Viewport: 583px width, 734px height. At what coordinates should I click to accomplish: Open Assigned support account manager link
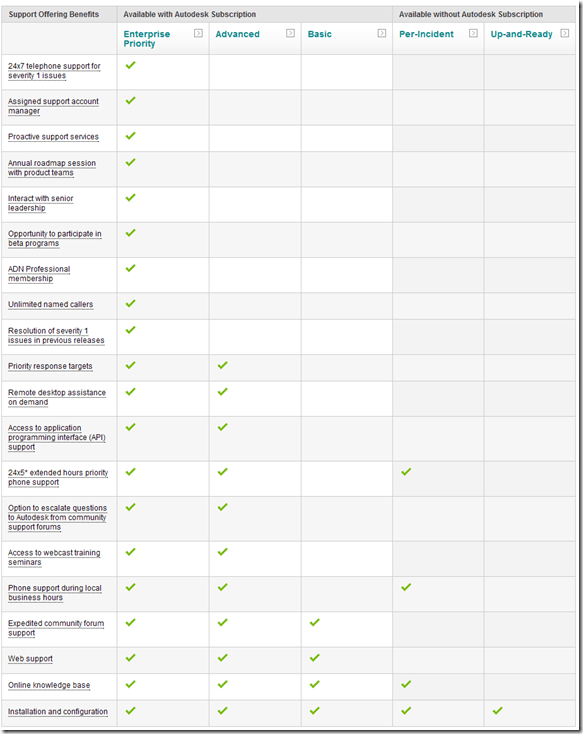click(53, 106)
